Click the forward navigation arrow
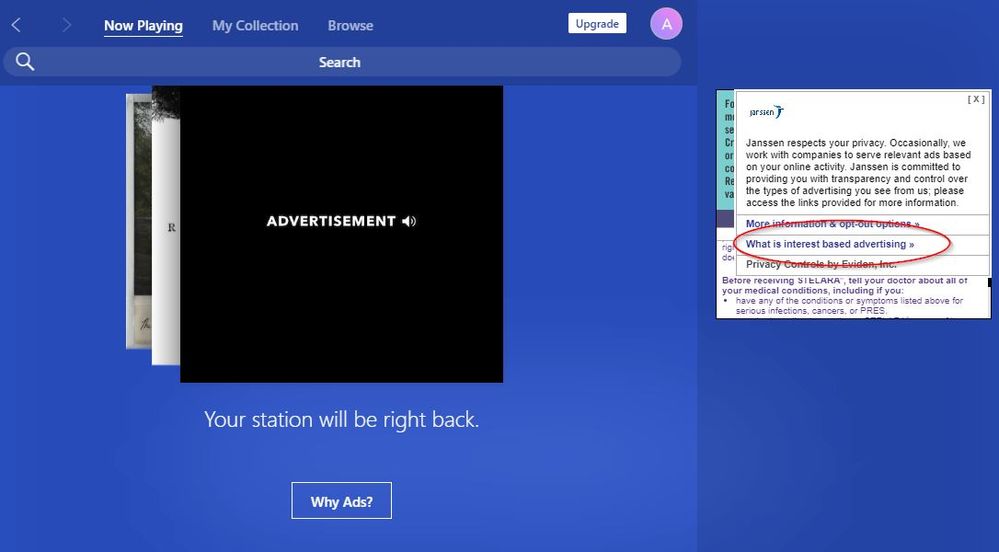The height and width of the screenshot is (552, 999). point(66,25)
